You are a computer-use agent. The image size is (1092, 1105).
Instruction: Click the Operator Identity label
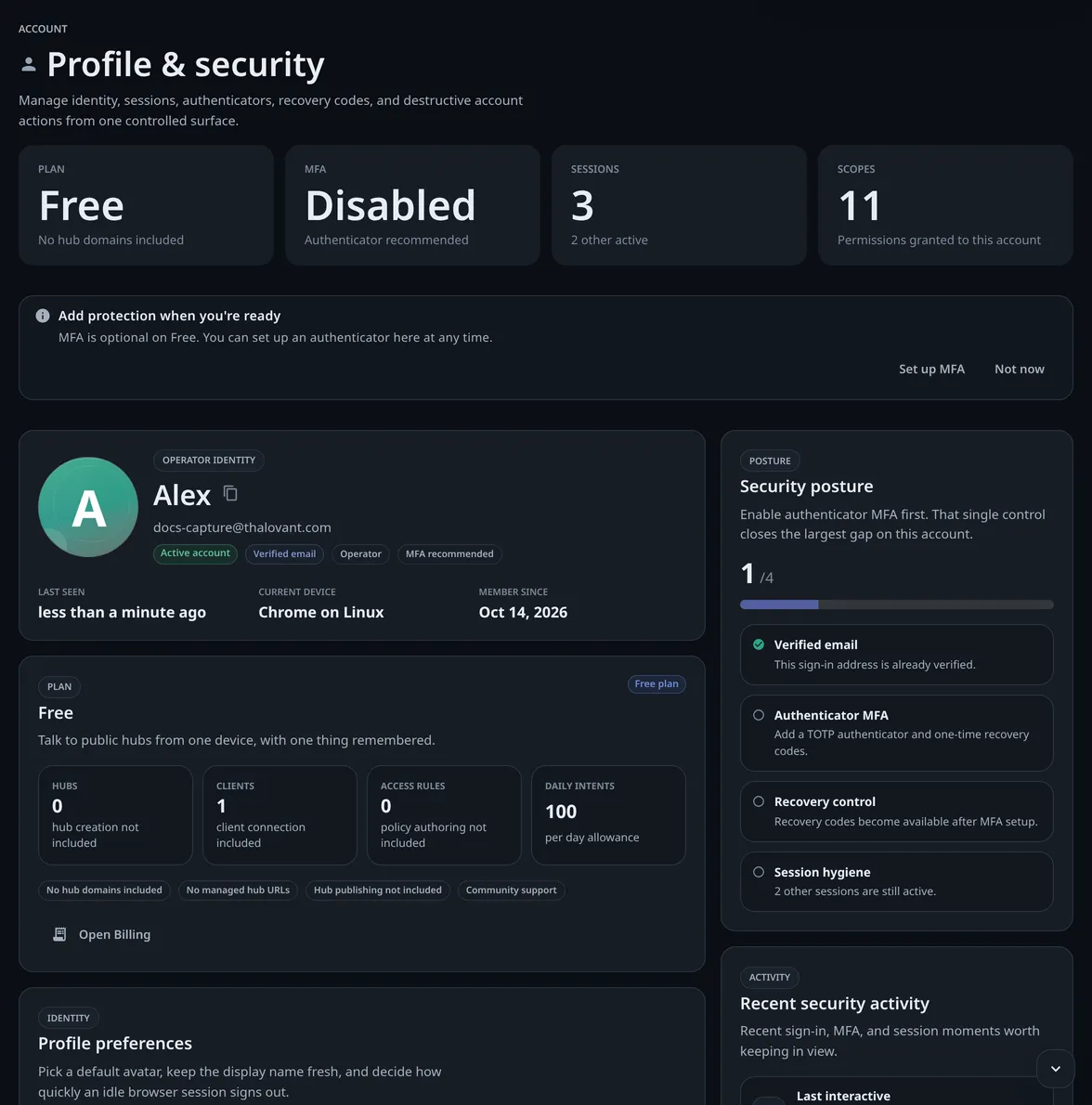coord(209,461)
